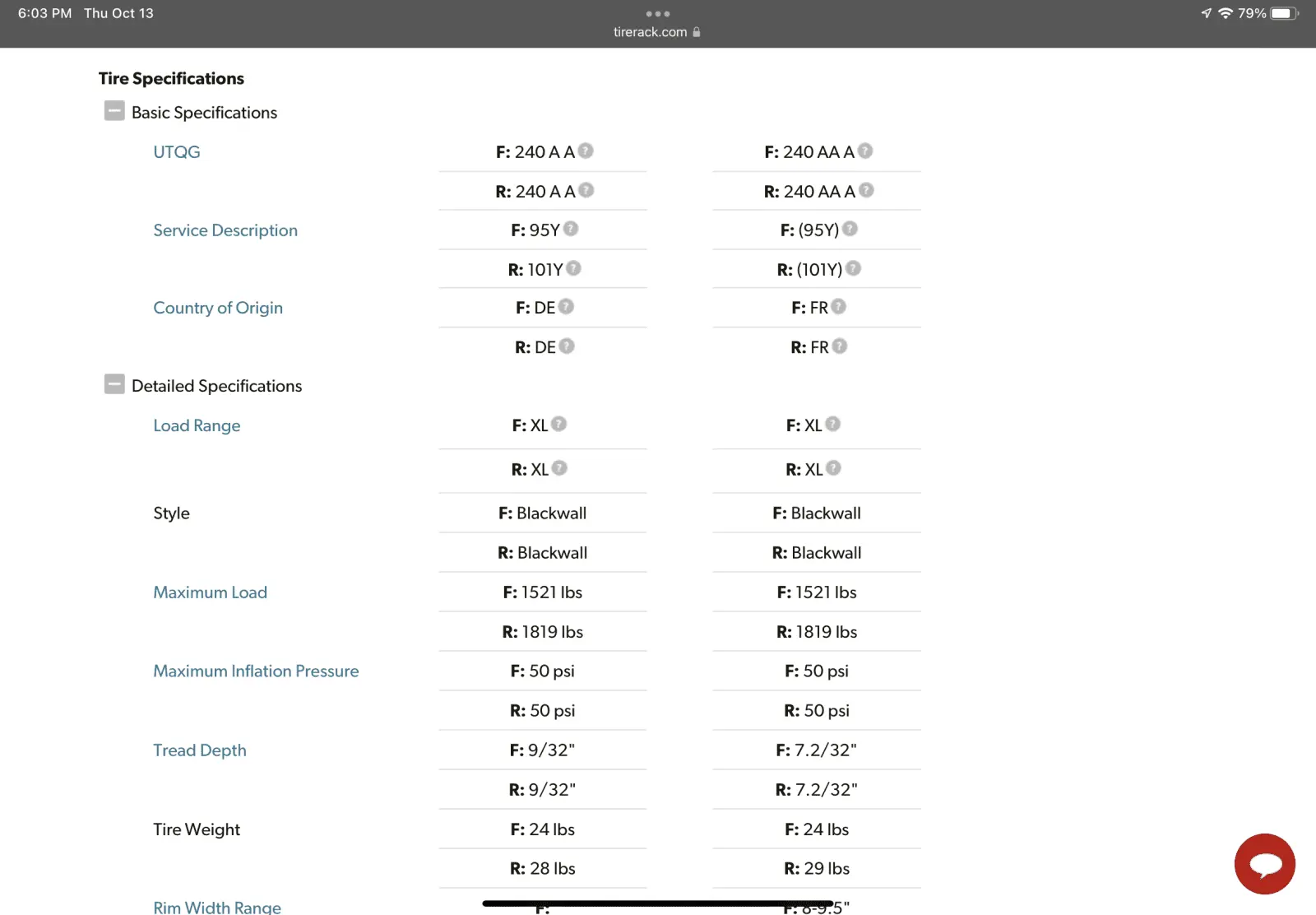Open the Load Range explanation link
1316x915 pixels.
coord(197,425)
